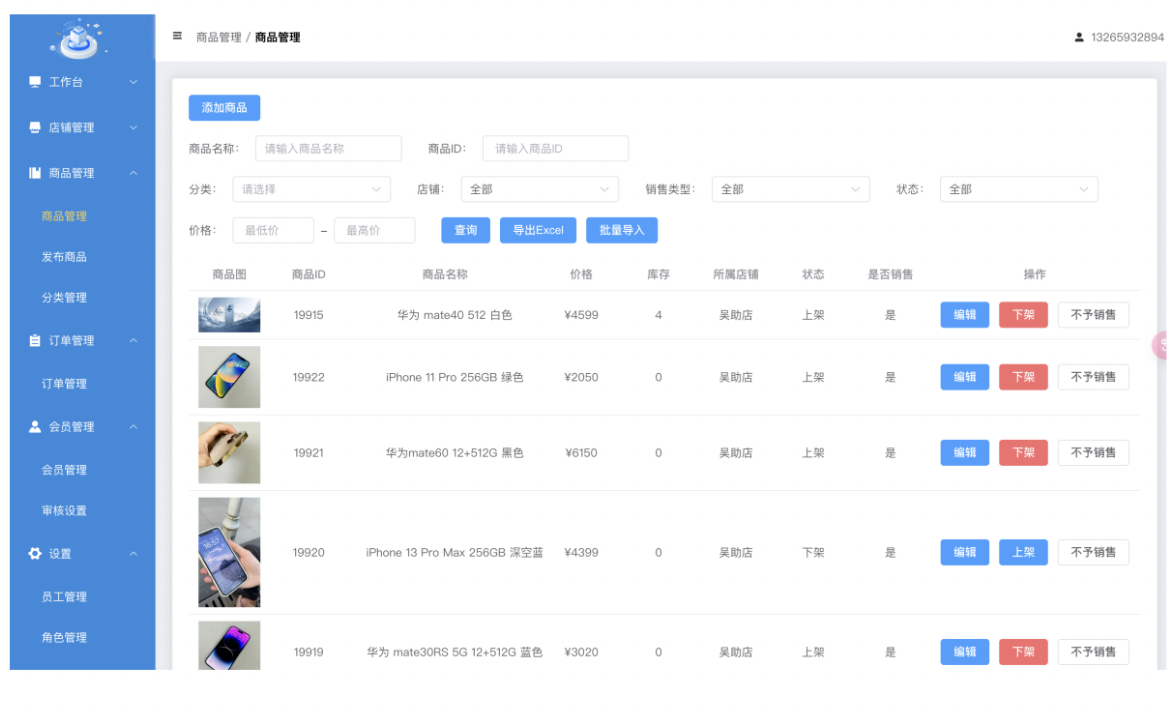Open 分类管理 in the sidebar
The width and height of the screenshot is (1174, 712).
pyautogui.click(x=64, y=297)
